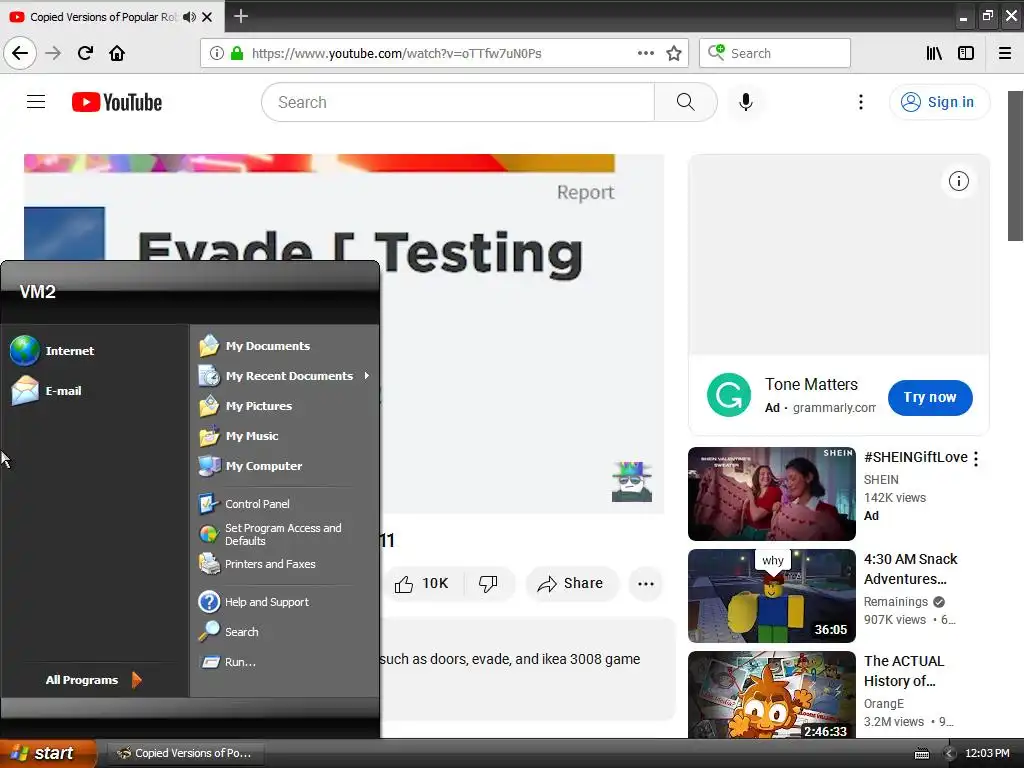Mute the tab using speaker icon

pos(189,17)
